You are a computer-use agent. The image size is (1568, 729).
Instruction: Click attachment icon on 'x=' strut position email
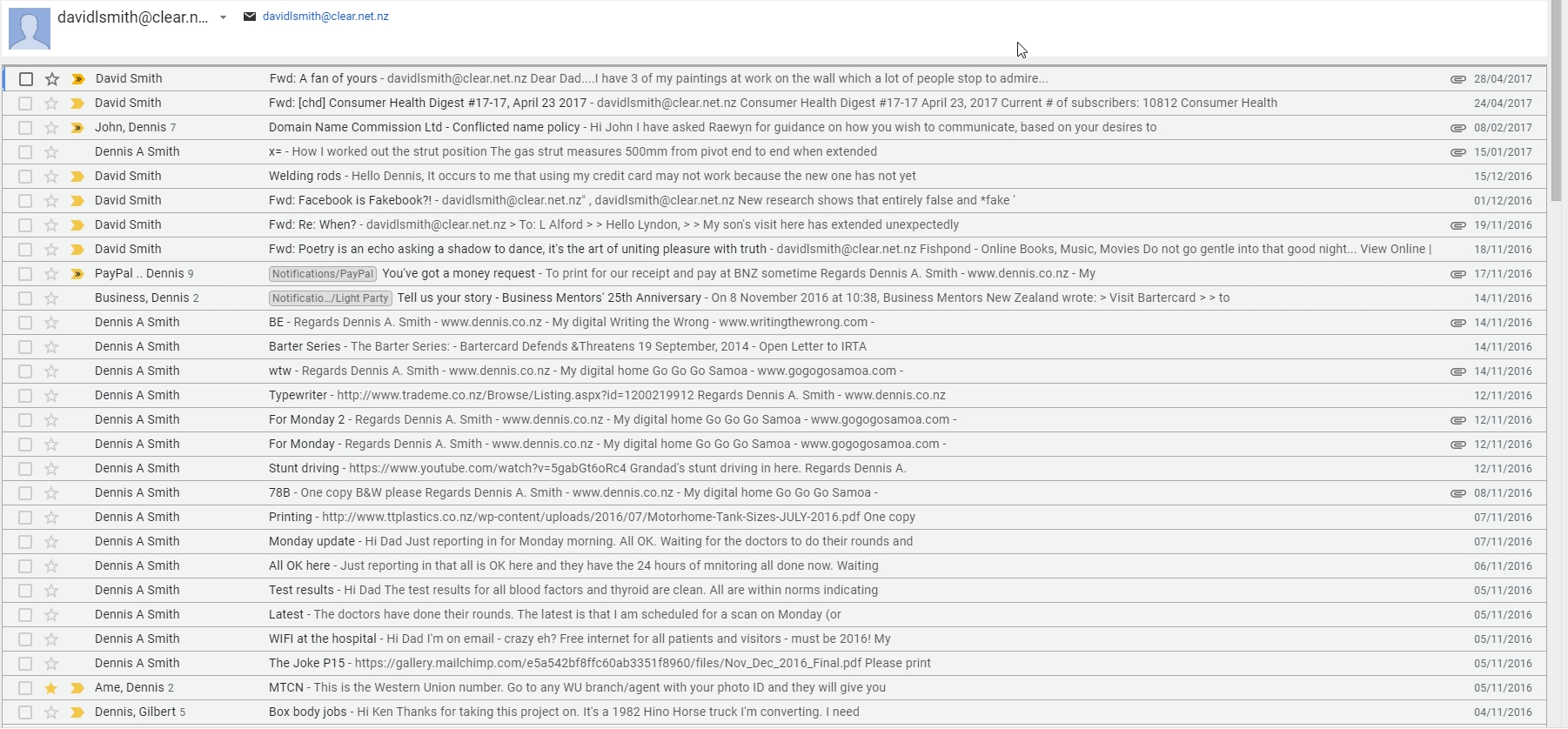point(1458,152)
